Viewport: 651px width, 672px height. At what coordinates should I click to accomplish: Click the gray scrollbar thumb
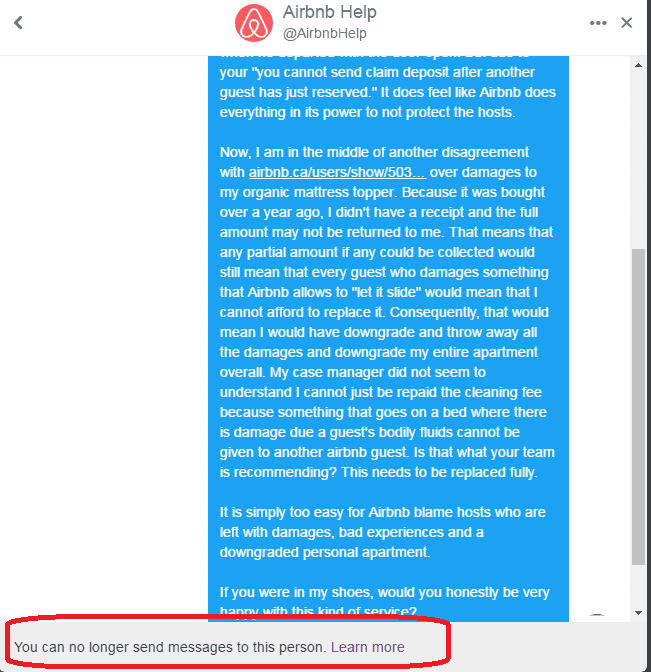pos(638,406)
